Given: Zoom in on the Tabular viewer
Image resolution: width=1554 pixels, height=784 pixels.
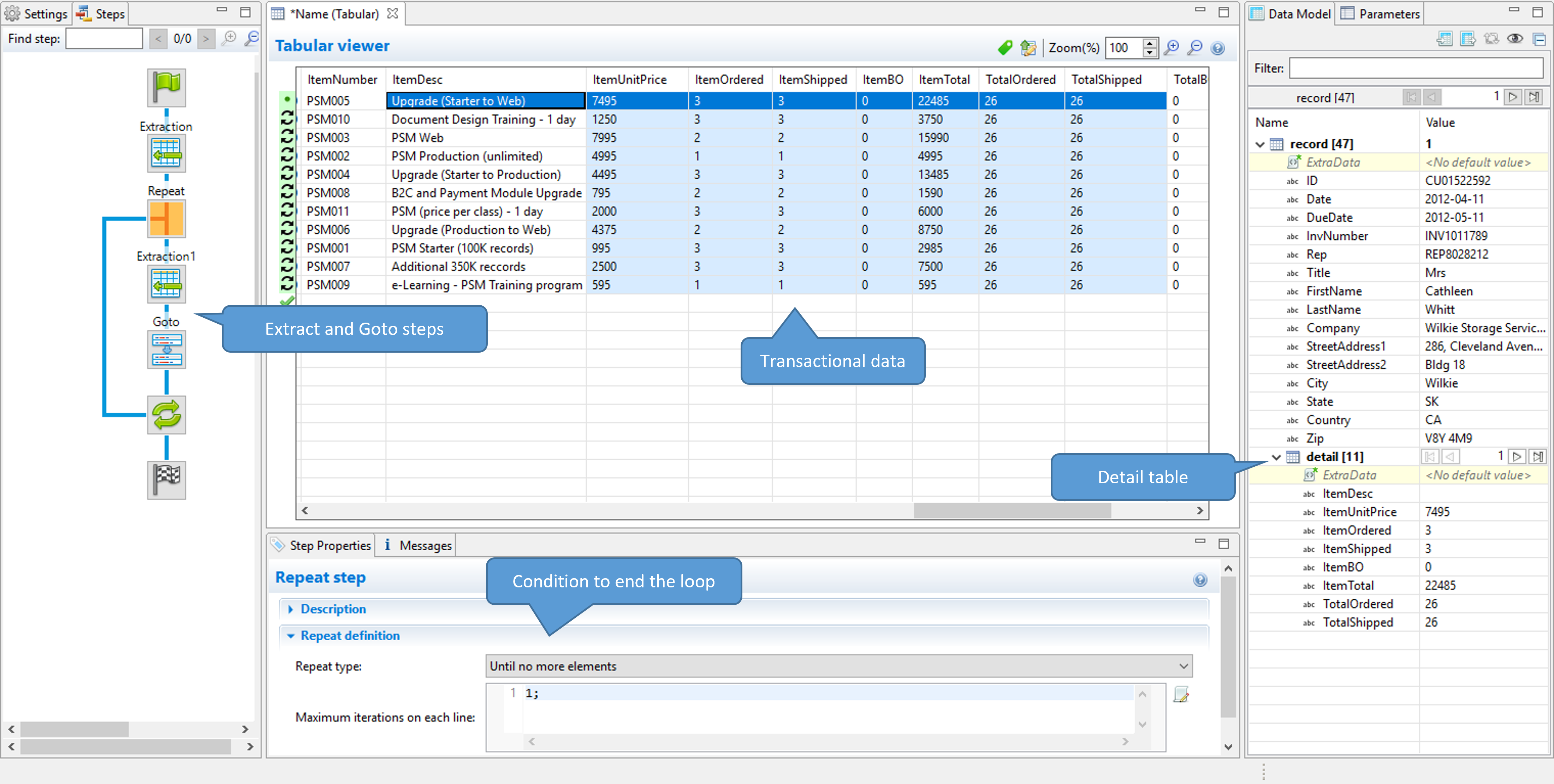Looking at the screenshot, I should (x=1171, y=48).
